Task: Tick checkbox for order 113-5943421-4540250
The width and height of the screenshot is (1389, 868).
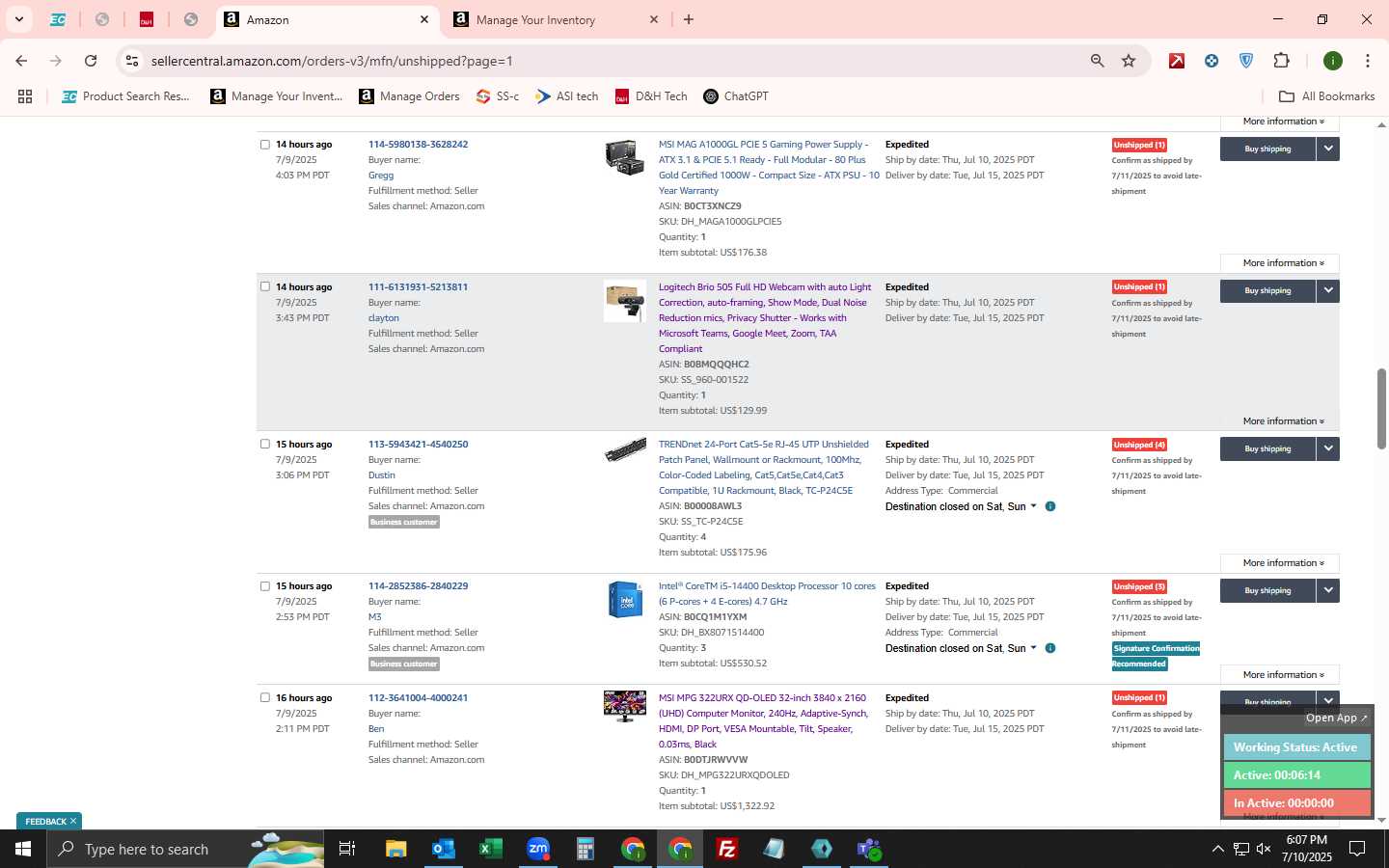Action: click(265, 445)
